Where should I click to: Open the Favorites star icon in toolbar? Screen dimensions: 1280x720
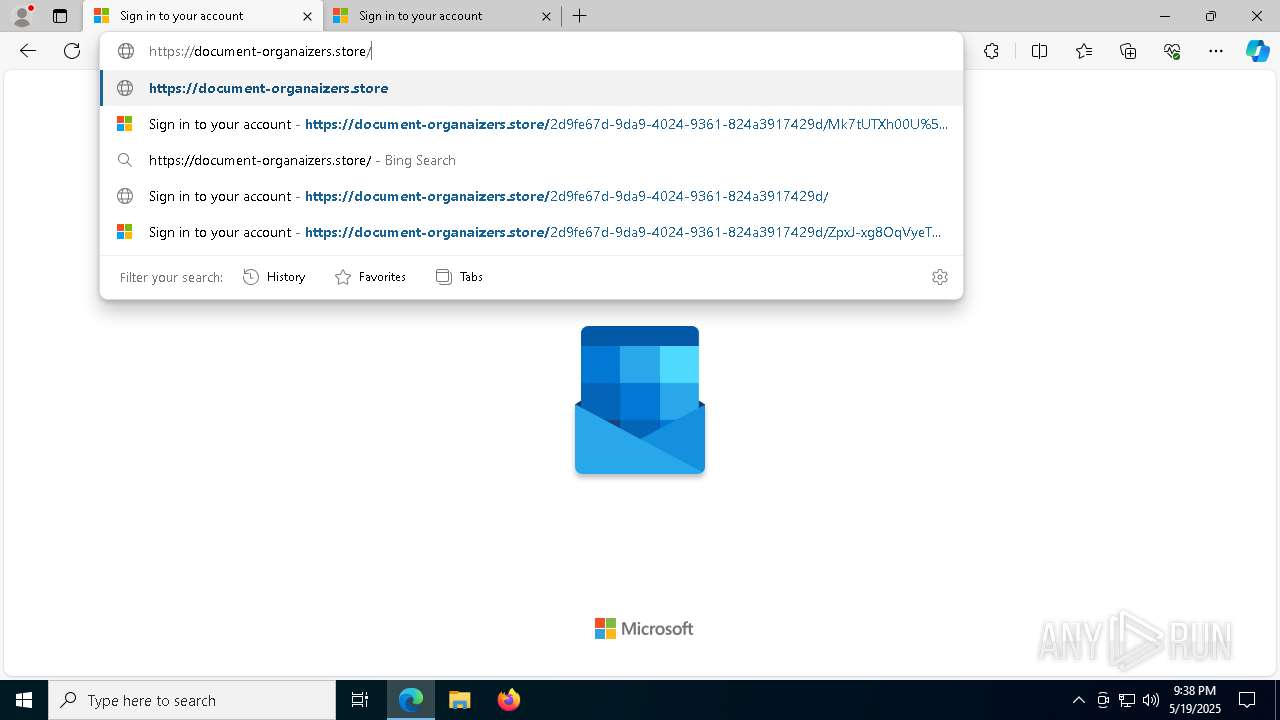(x=1084, y=51)
